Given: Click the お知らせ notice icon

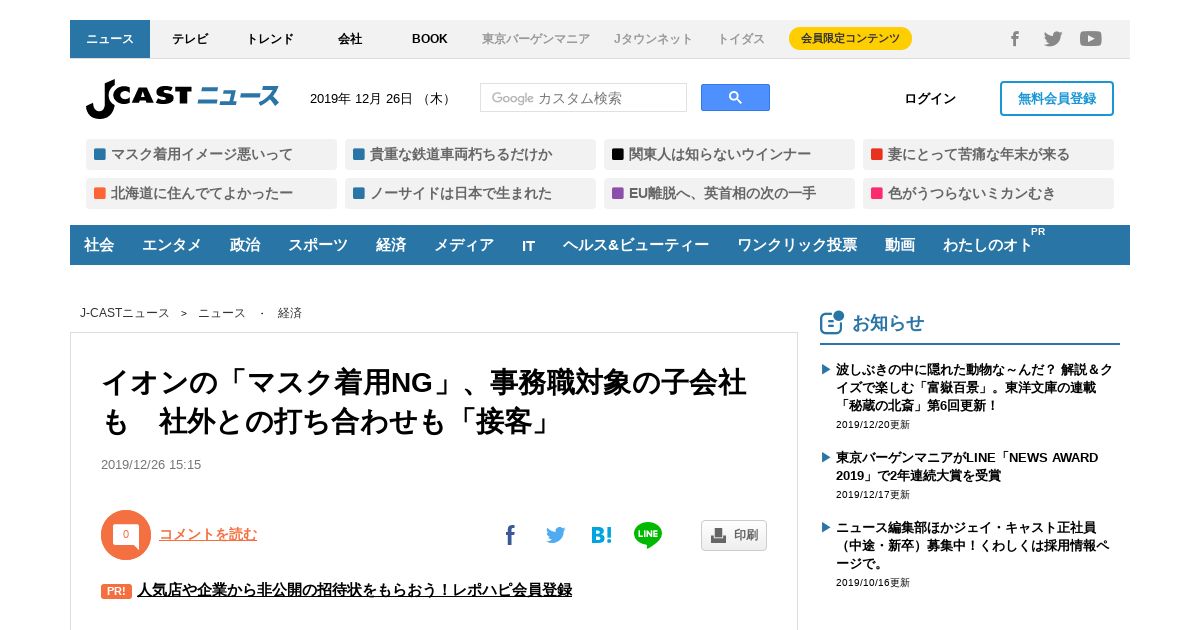Looking at the screenshot, I should pyautogui.click(x=832, y=322).
